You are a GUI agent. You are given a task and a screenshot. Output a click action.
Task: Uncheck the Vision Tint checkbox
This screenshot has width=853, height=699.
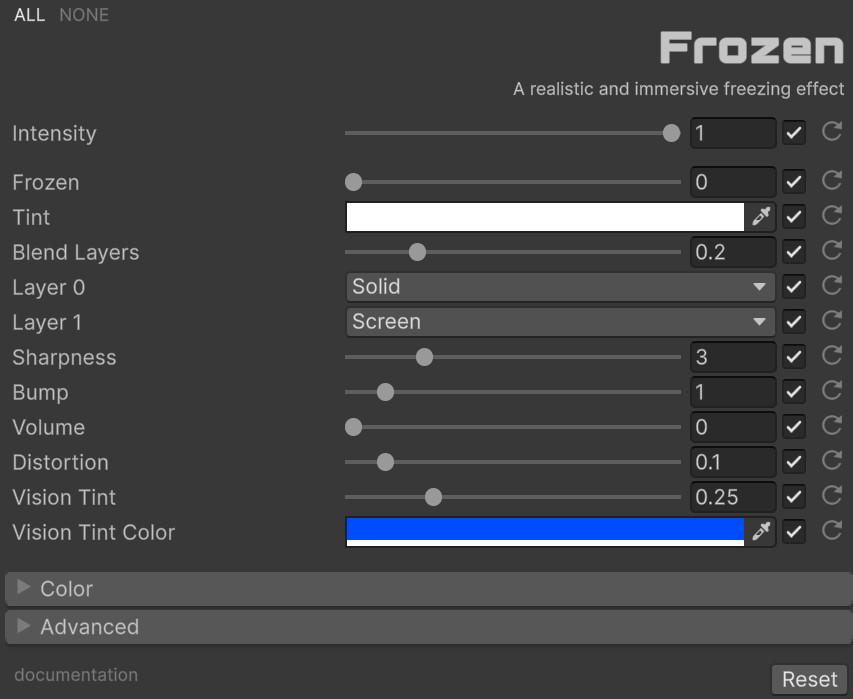click(x=794, y=497)
